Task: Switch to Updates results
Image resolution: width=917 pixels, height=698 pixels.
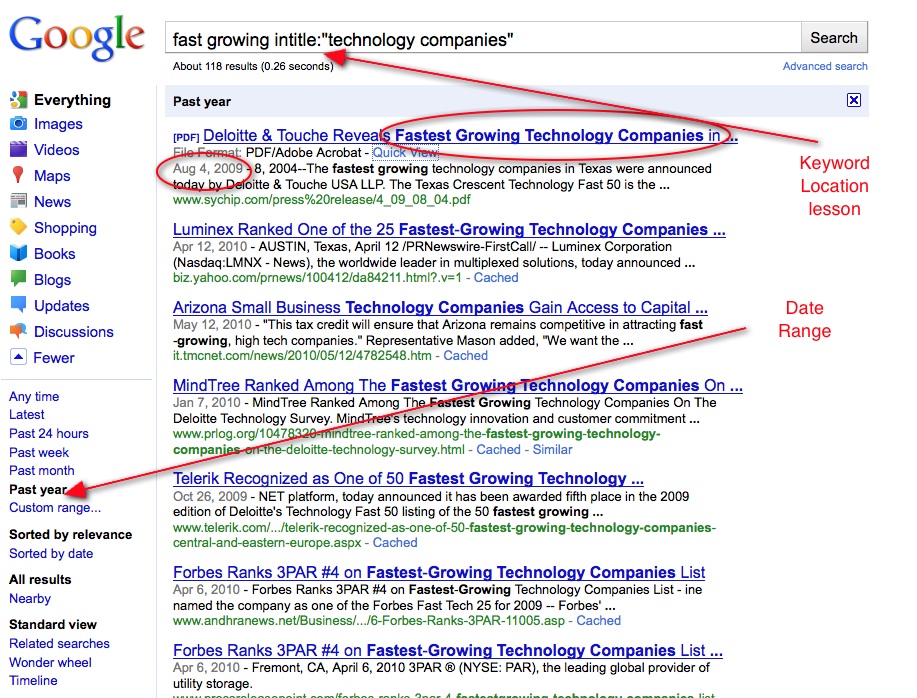Action: tap(61, 306)
